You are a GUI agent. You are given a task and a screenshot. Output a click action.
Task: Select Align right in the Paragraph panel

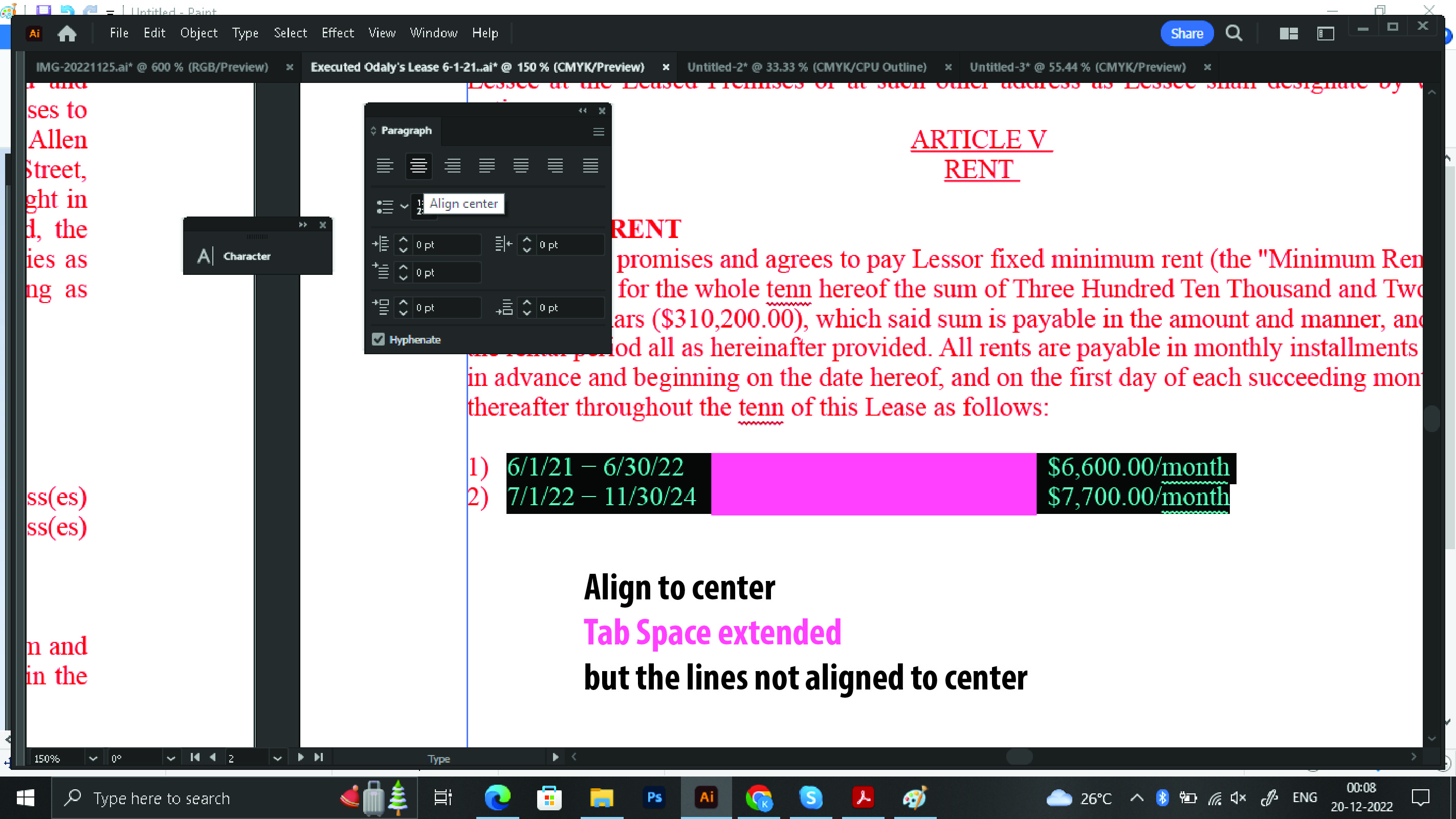point(453,166)
